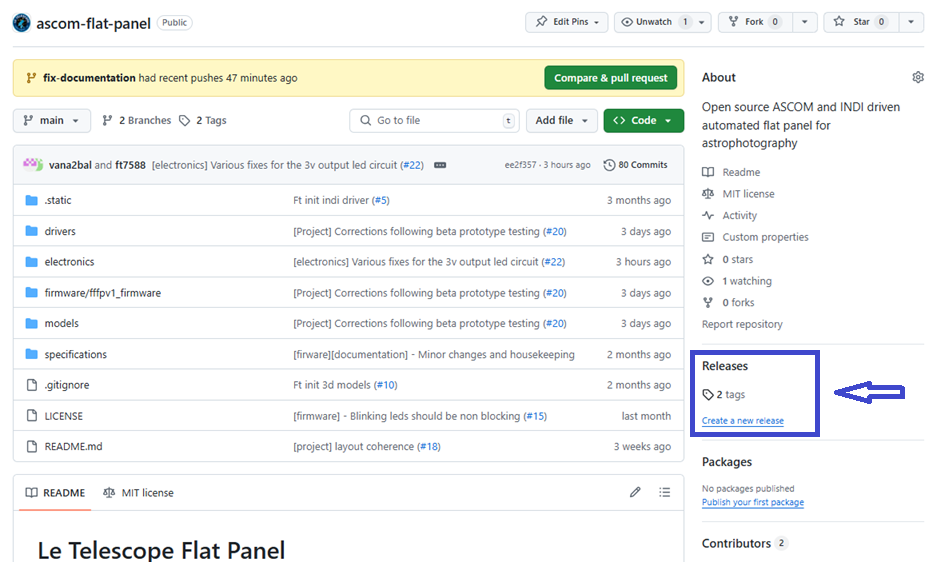Open the main branch selector
Viewport: 941px width, 562px height.
click(x=52, y=121)
